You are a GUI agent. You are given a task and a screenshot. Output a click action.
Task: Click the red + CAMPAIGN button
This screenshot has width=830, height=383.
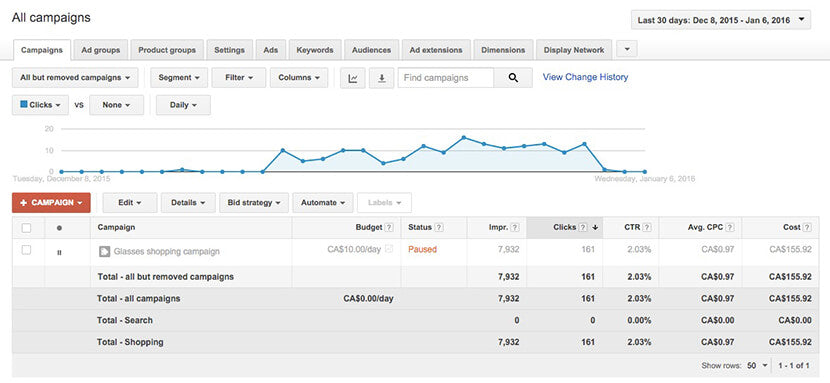point(51,203)
